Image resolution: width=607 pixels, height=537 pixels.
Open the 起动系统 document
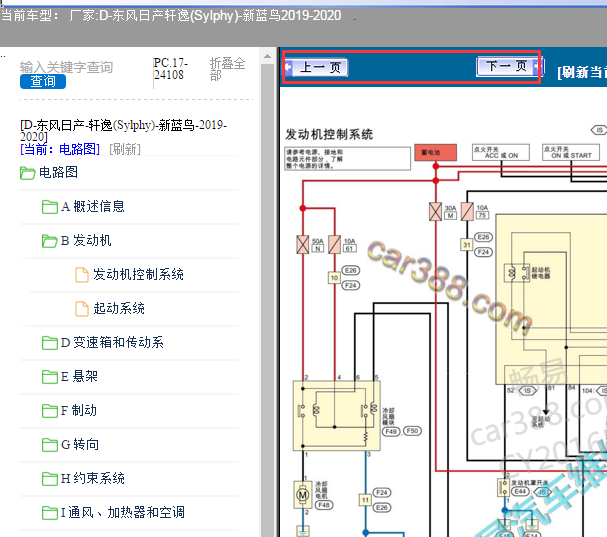click(119, 309)
